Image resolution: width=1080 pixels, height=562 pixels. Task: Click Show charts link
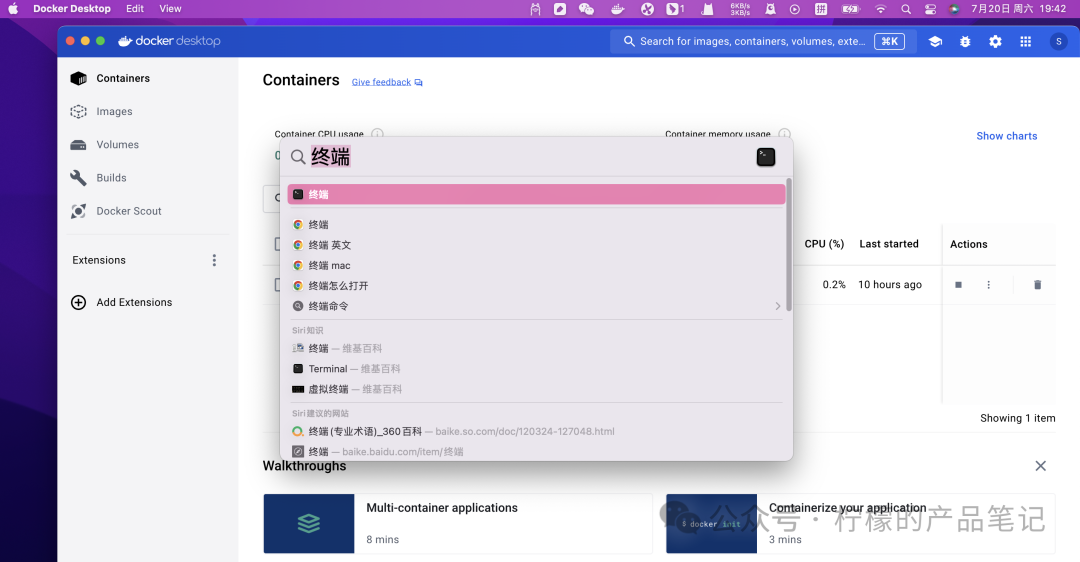pyautogui.click(x=1006, y=136)
